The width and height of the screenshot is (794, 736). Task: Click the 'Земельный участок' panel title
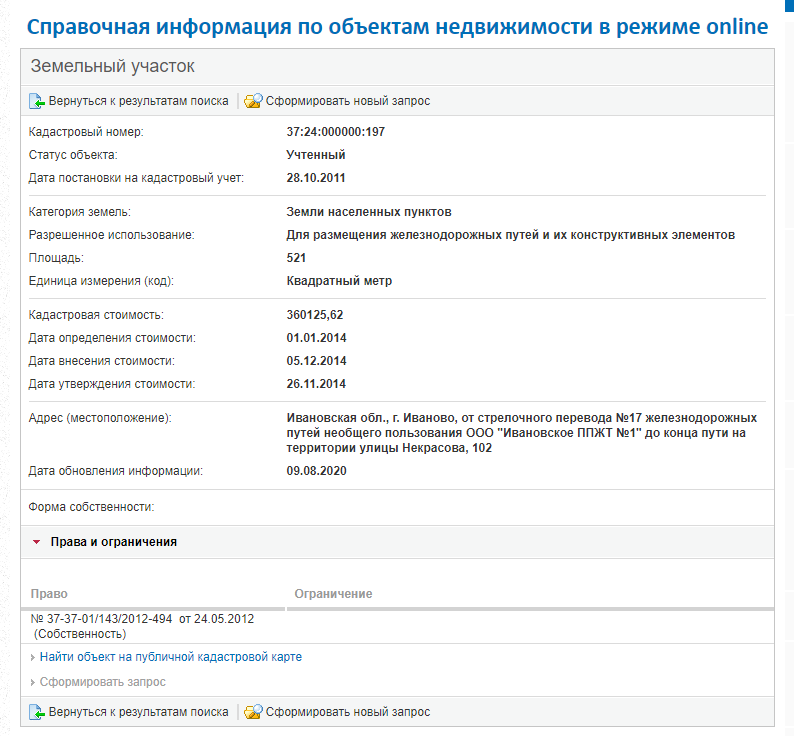click(112, 66)
